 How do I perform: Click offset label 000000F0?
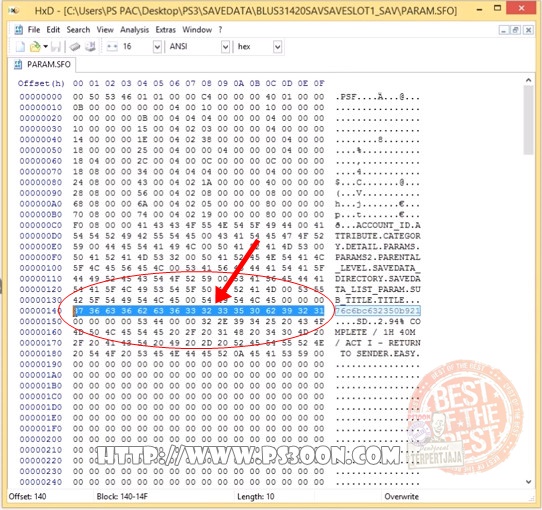click(x=40, y=258)
